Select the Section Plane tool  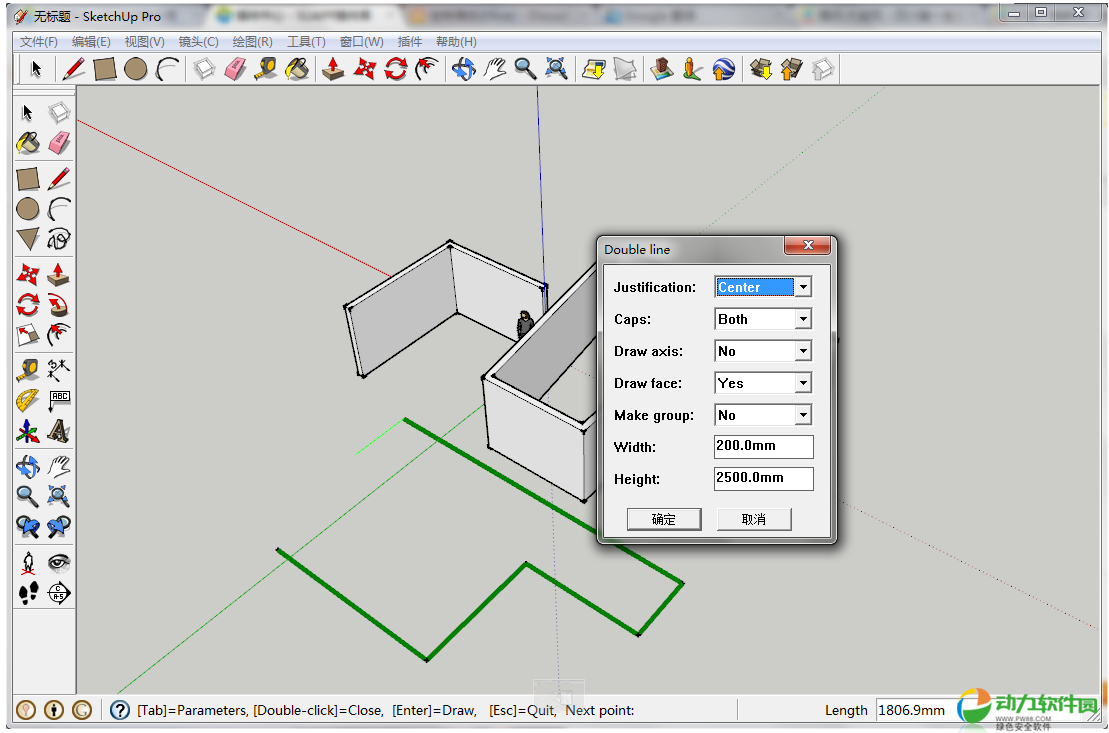(x=59, y=593)
